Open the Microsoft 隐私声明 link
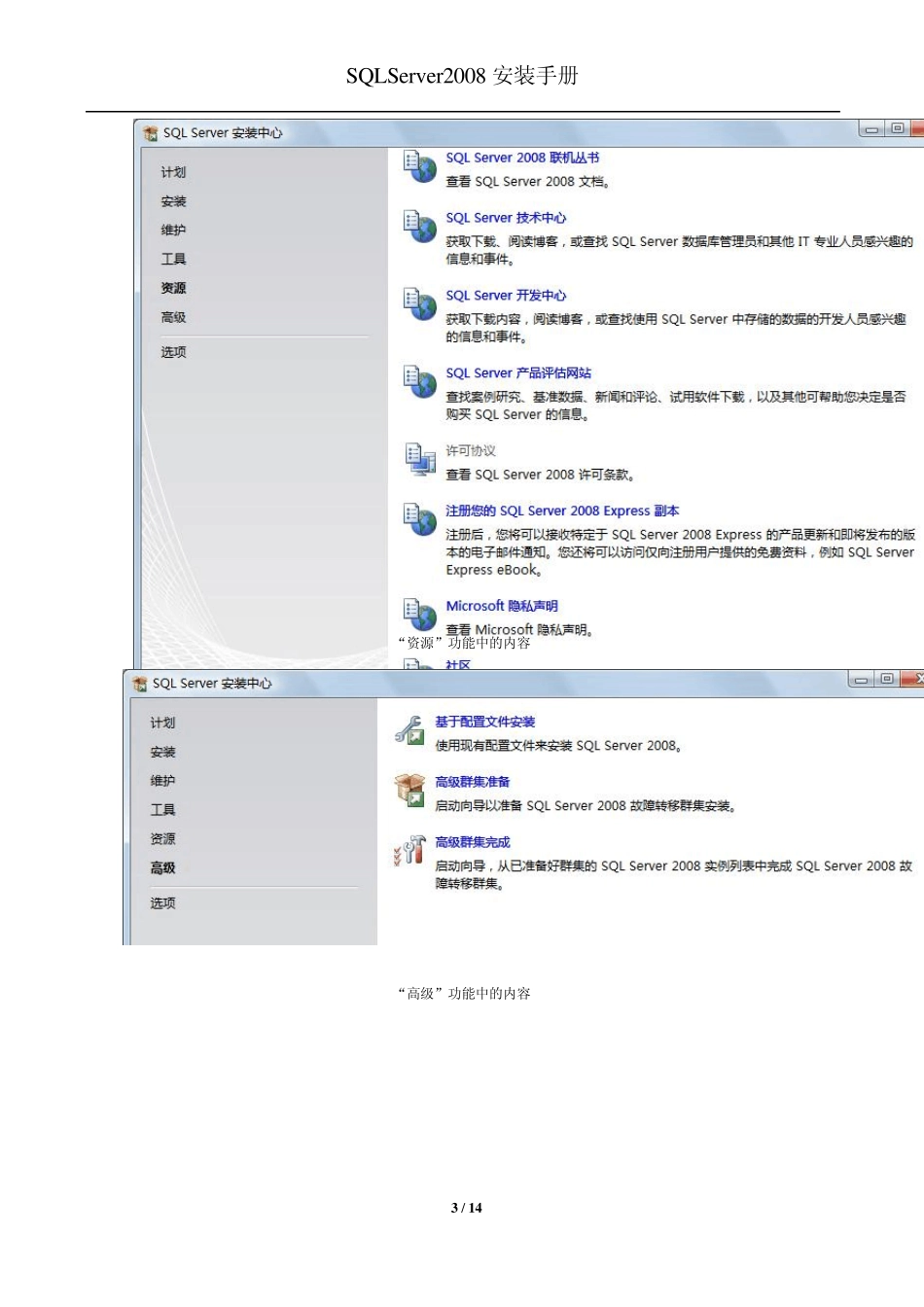This screenshot has width=924, height=1307. click(x=502, y=606)
